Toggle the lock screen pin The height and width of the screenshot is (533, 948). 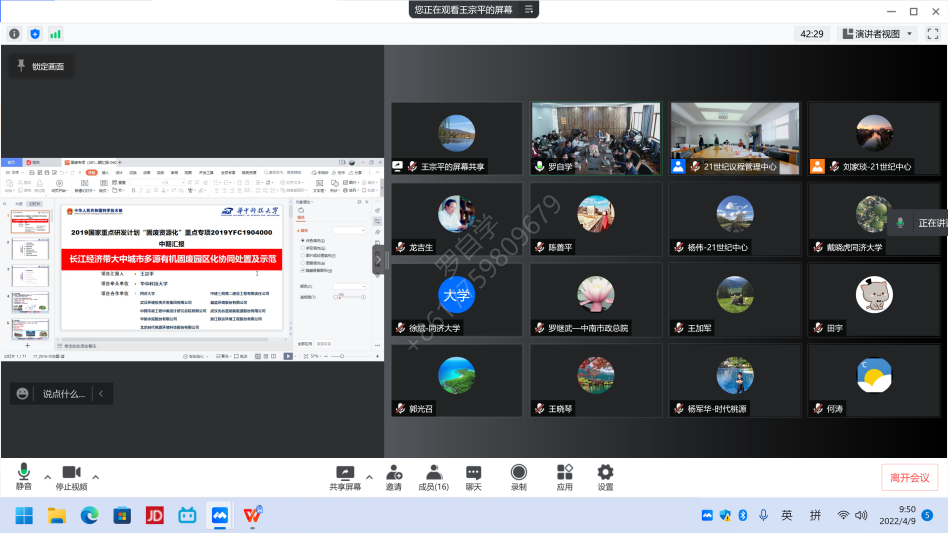coord(40,66)
